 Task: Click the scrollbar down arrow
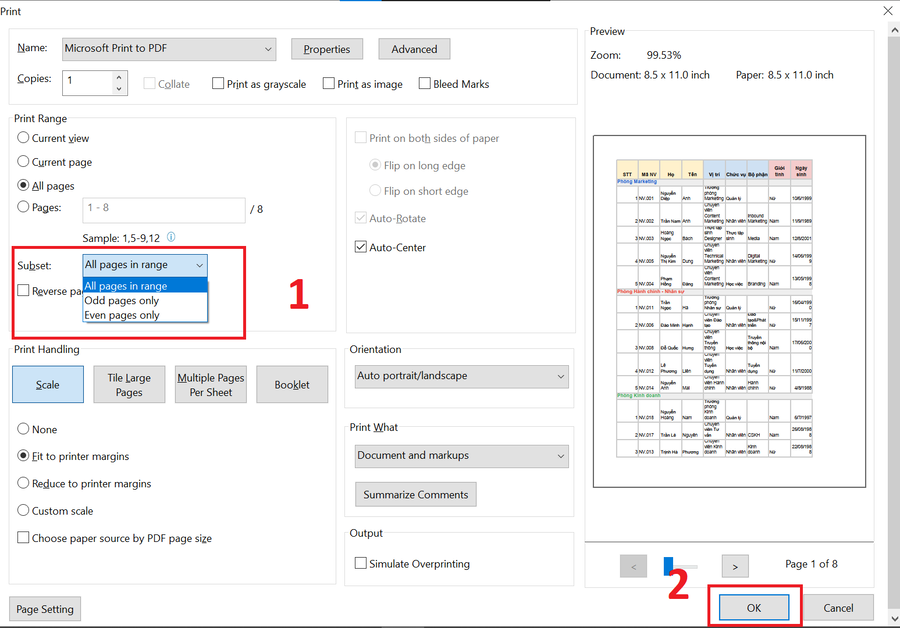[894, 619]
